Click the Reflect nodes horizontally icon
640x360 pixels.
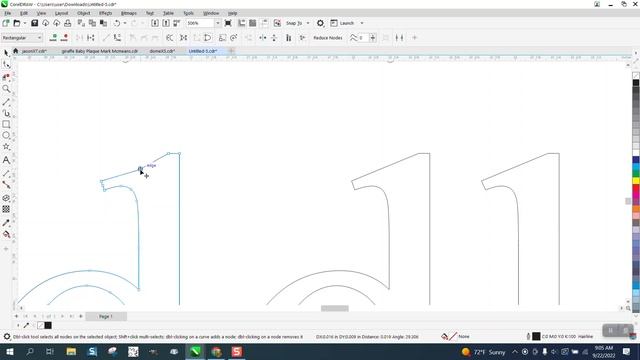click(x=262, y=38)
